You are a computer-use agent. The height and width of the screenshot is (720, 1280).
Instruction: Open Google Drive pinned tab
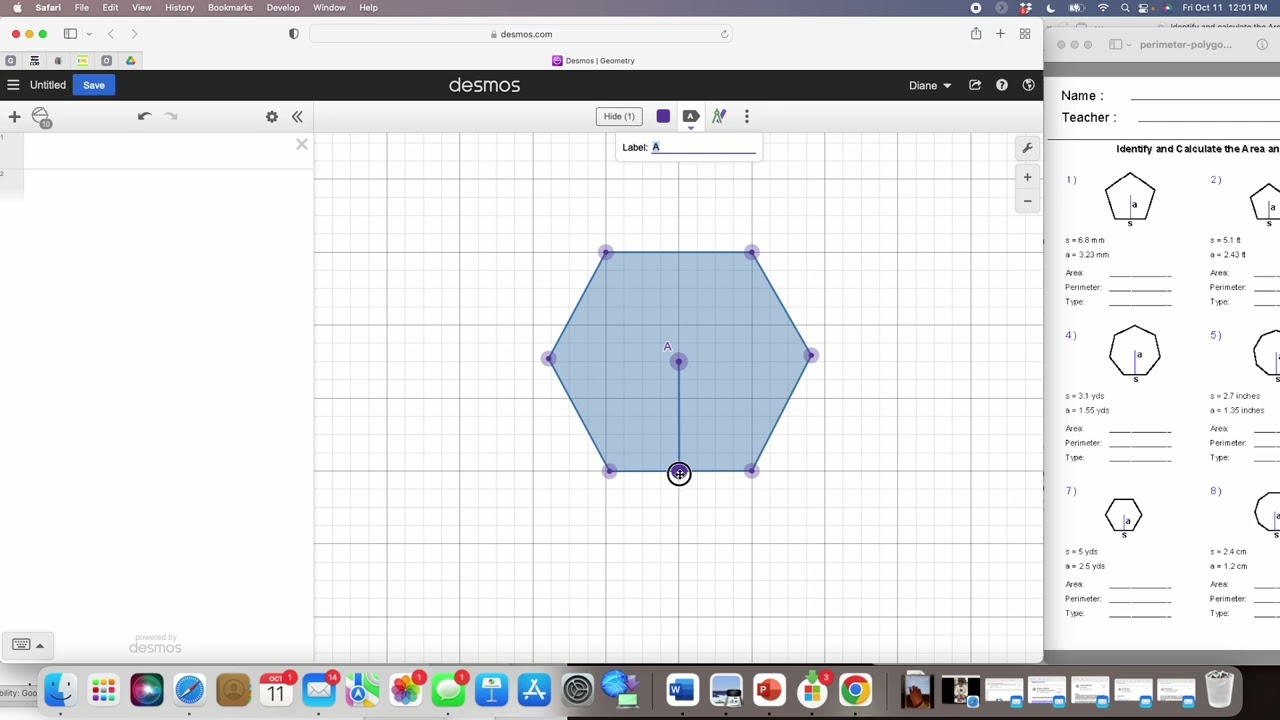click(x=130, y=61)
